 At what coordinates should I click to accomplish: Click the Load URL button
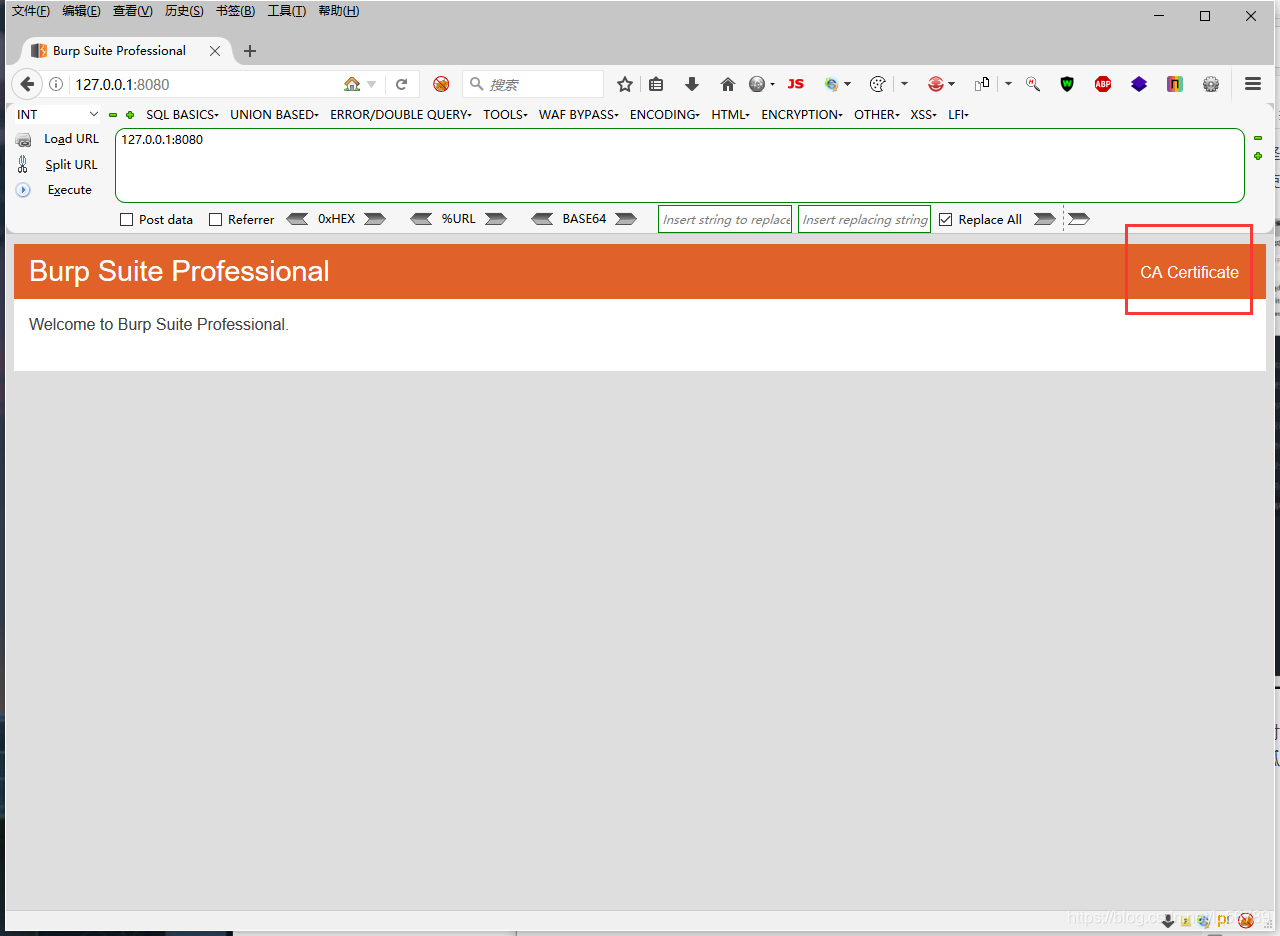58,139
